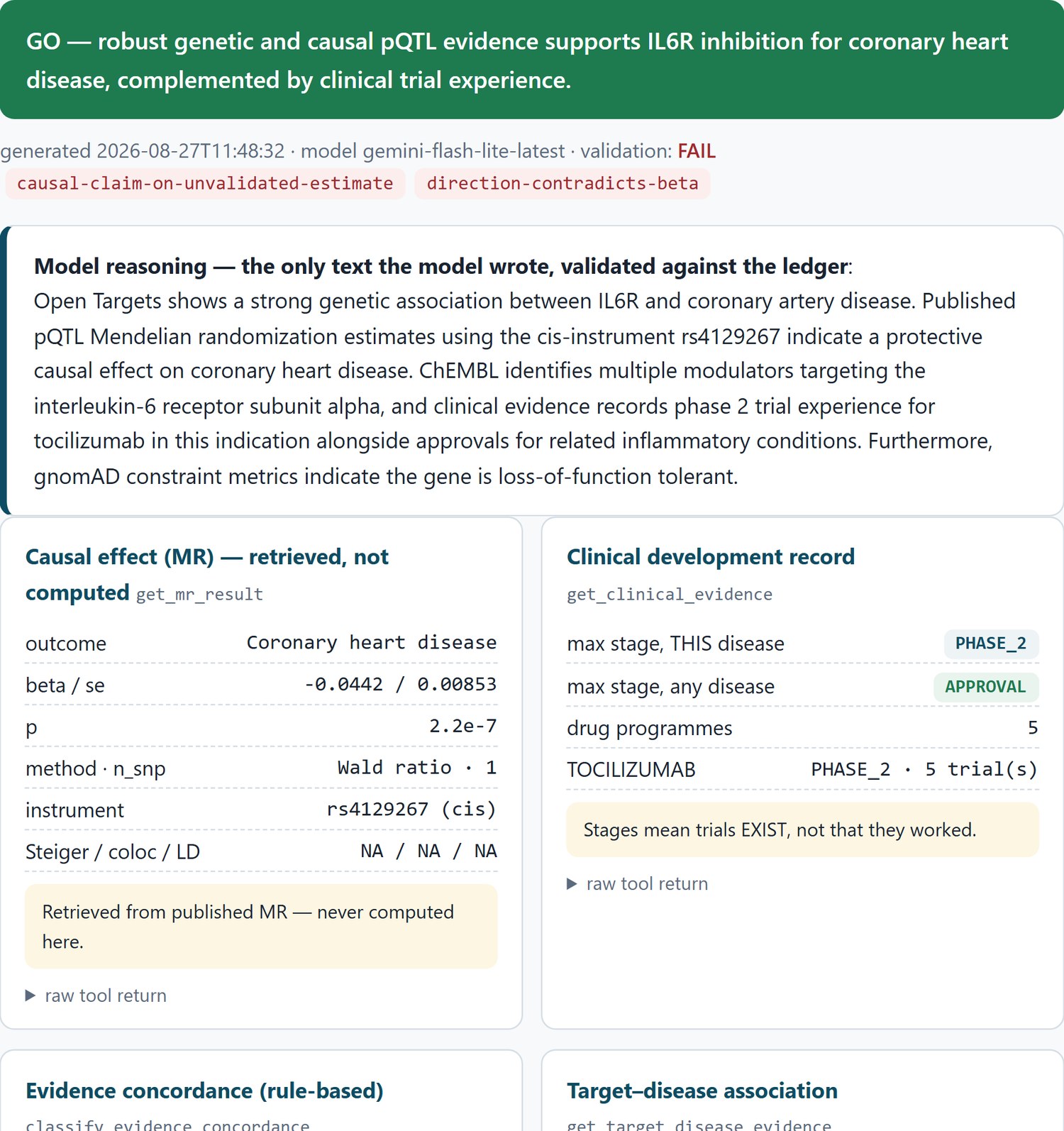This screenshot has width=1064, height=1131.
Task: Click the APPROVAL stage badge
Action: pos(986,687)
